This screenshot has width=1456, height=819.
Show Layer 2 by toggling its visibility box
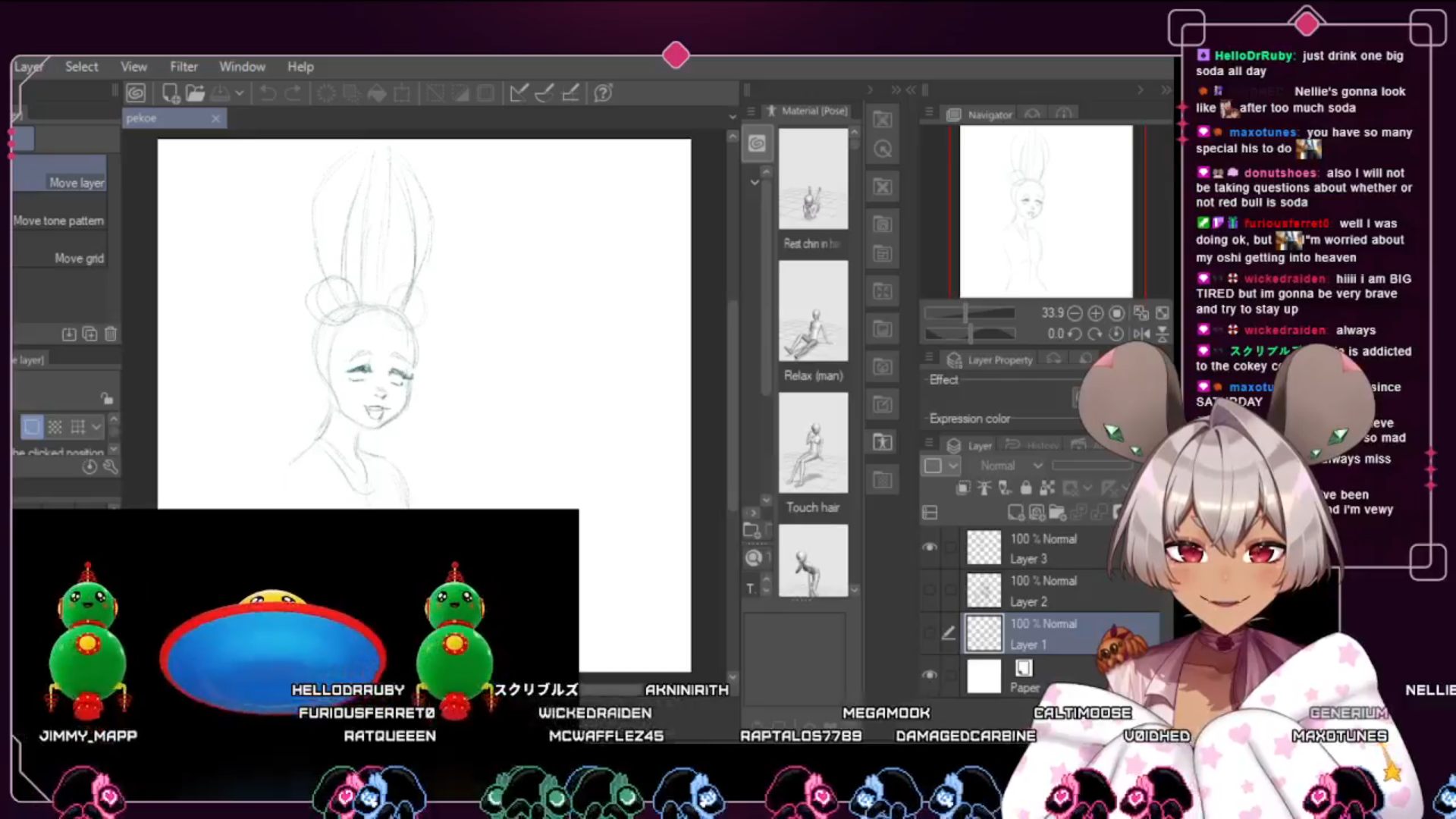point(930,590)
